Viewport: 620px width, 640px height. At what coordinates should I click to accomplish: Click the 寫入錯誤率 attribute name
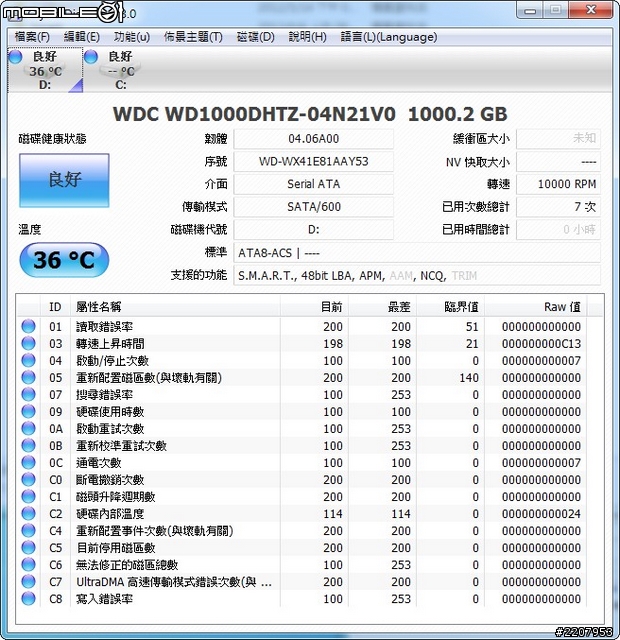104,599
